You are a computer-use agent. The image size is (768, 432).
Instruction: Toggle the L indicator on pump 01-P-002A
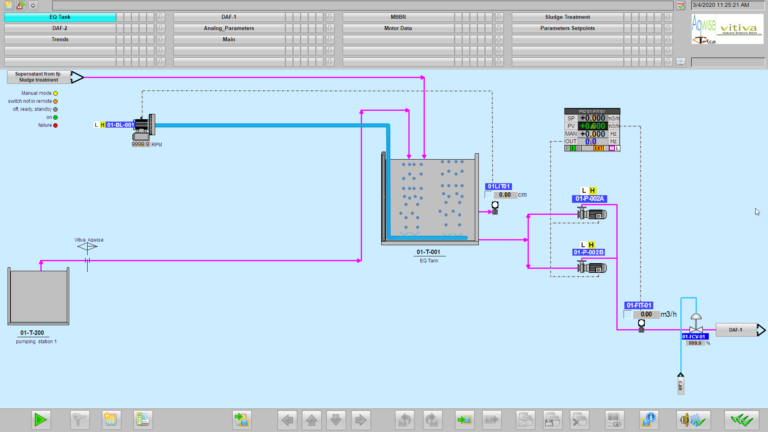click(583, 190)
